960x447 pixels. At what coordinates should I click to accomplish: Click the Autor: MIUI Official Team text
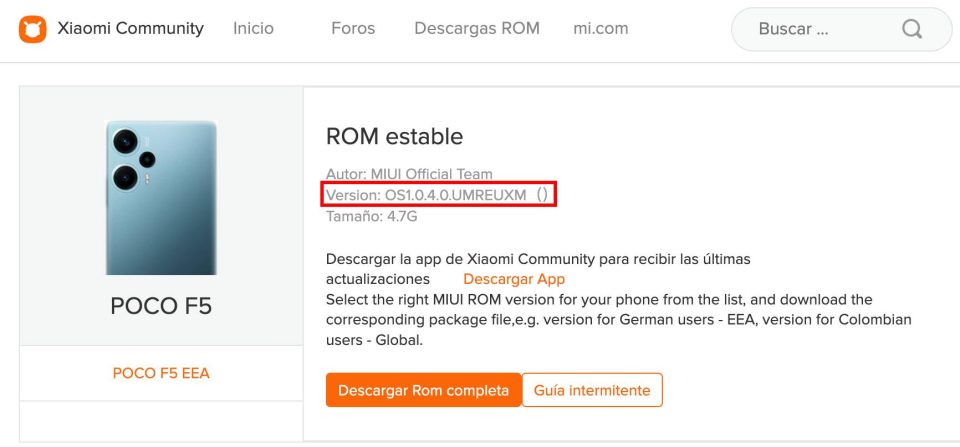(409, 174)
